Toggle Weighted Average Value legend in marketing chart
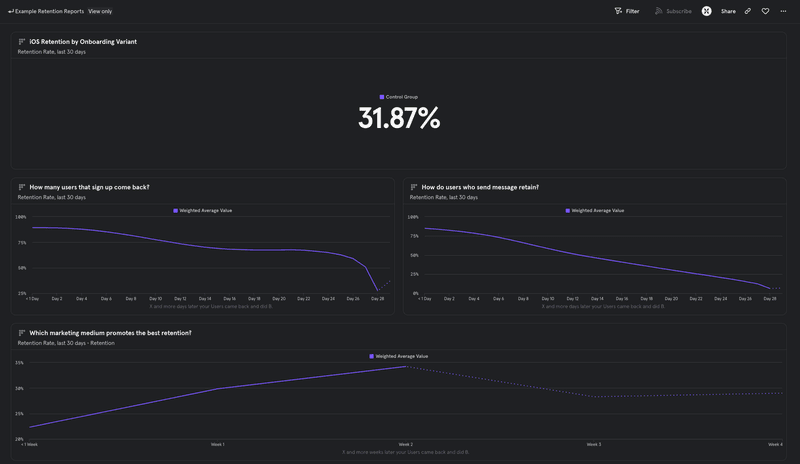Viewport: 800px width, 464px height. click(x=399, y=356)
